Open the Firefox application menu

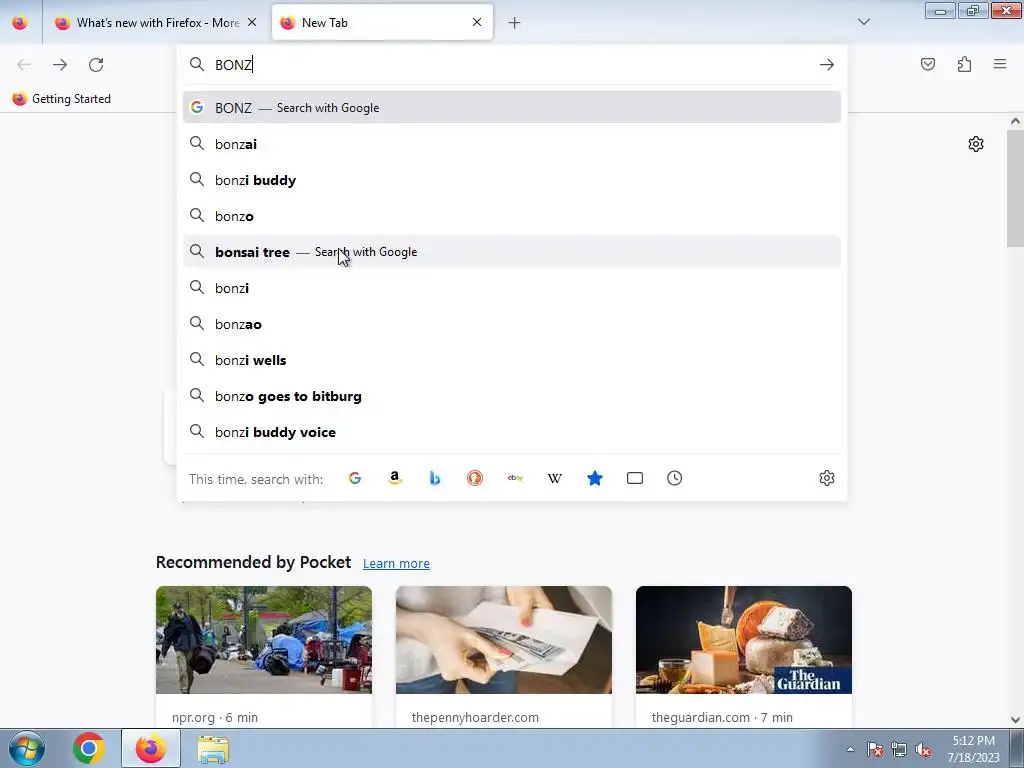[x=1000, y=64]
